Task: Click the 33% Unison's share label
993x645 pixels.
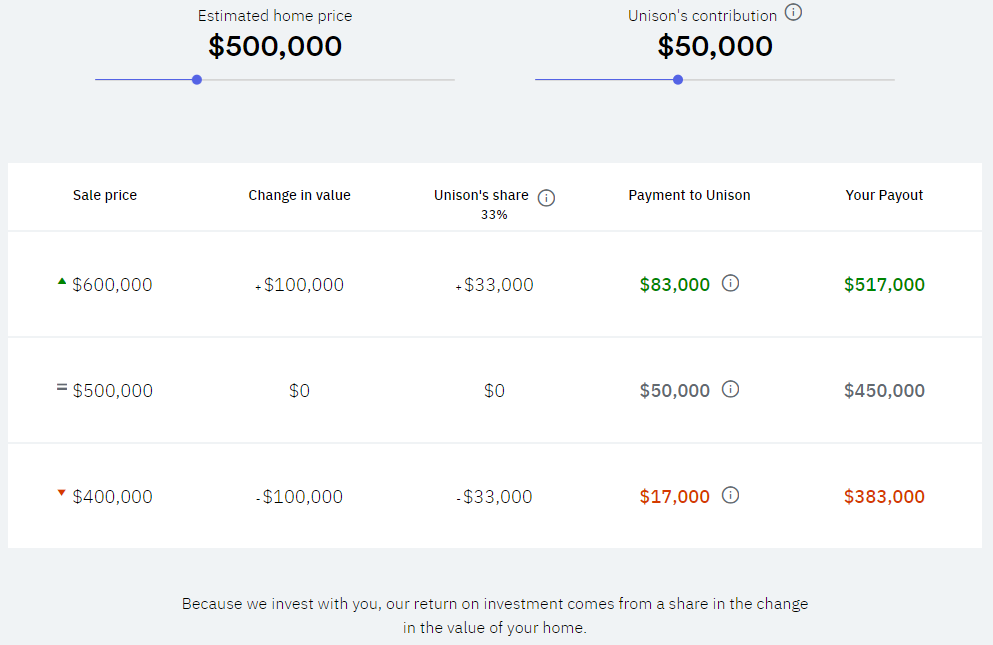Action: (494, 215)
